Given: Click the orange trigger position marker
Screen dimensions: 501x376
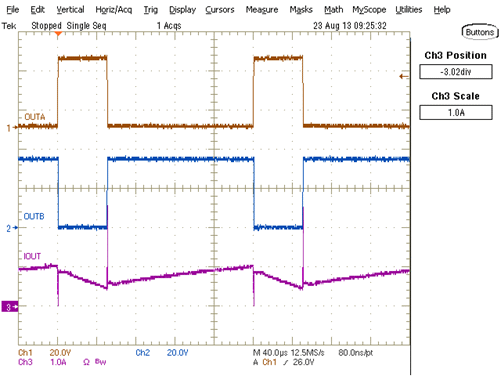Looking at the screenshot, I should click(x=58, y=34).
